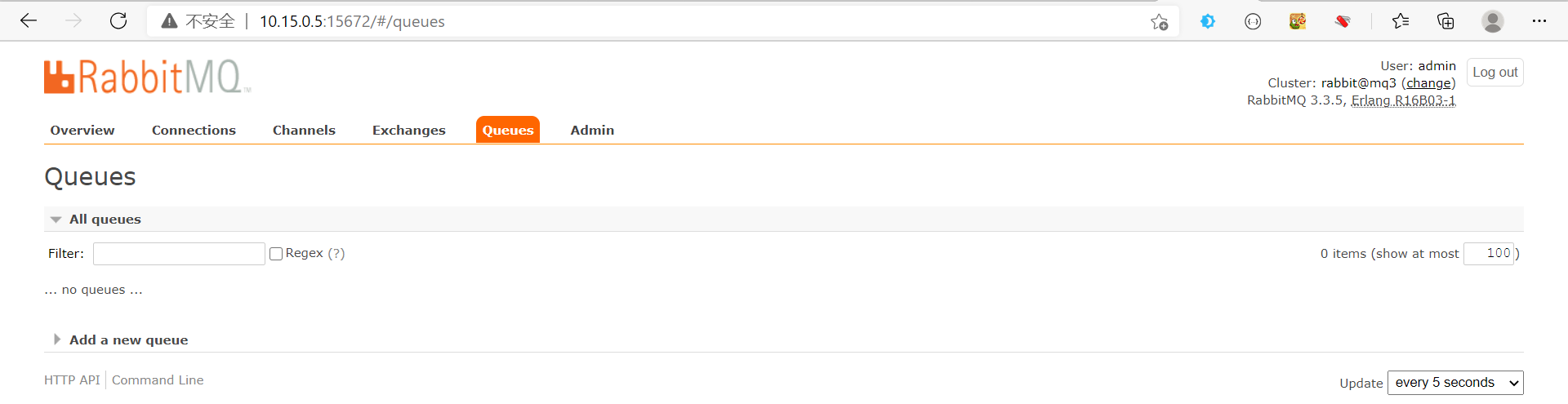This screenshot has height=404, width=1568.
Task: Click the red Swiss-knife extension icon
Action: pyautogui.click(x=1342, y=21)
